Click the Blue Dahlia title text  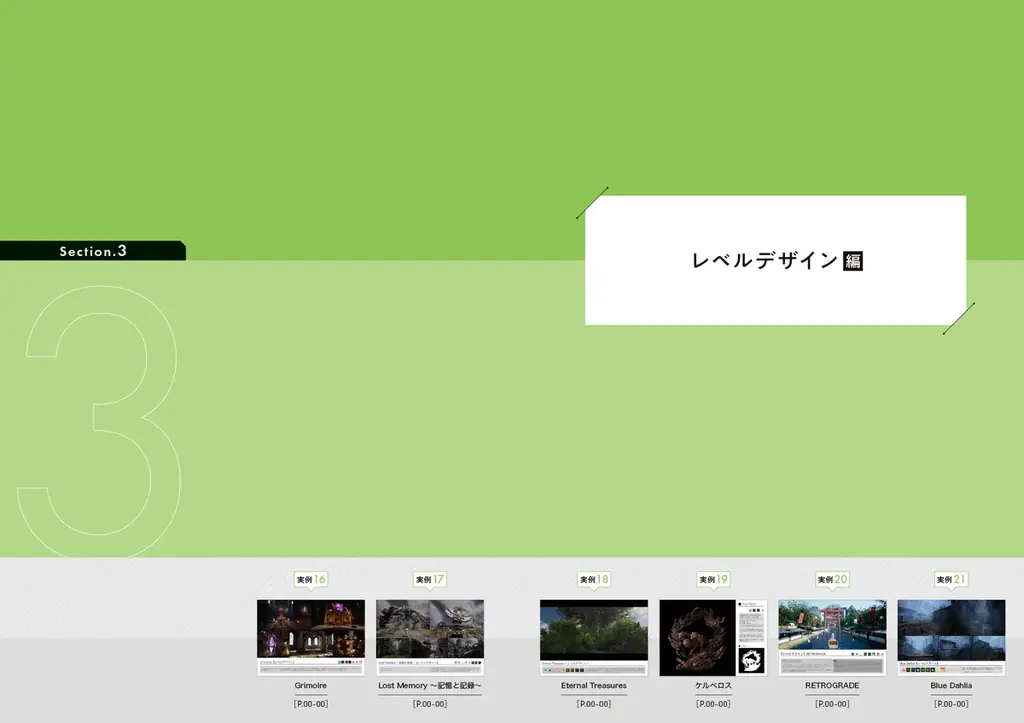950,686
